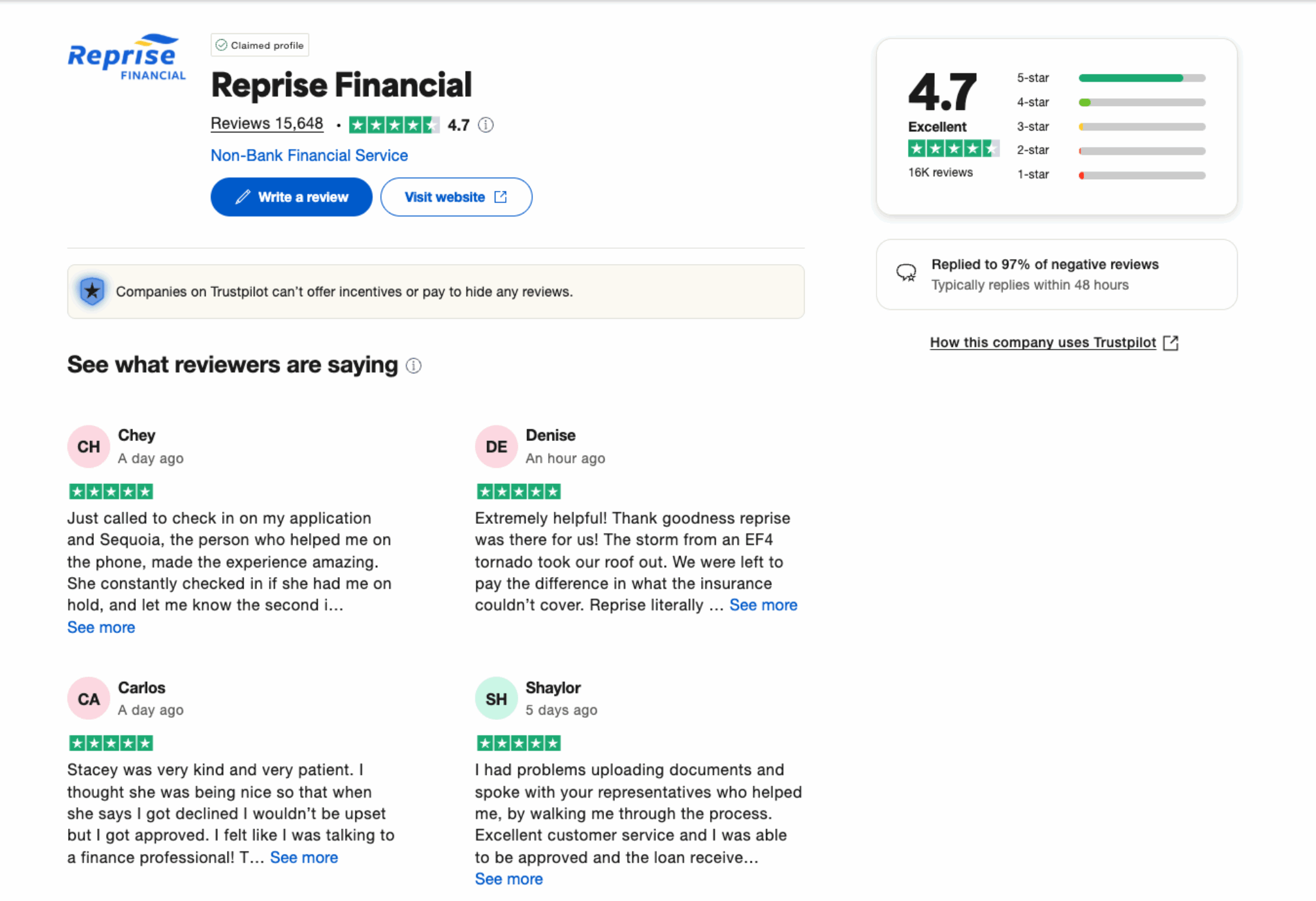
Task: Open Chey's truncated review via See more
Action: 101,627
